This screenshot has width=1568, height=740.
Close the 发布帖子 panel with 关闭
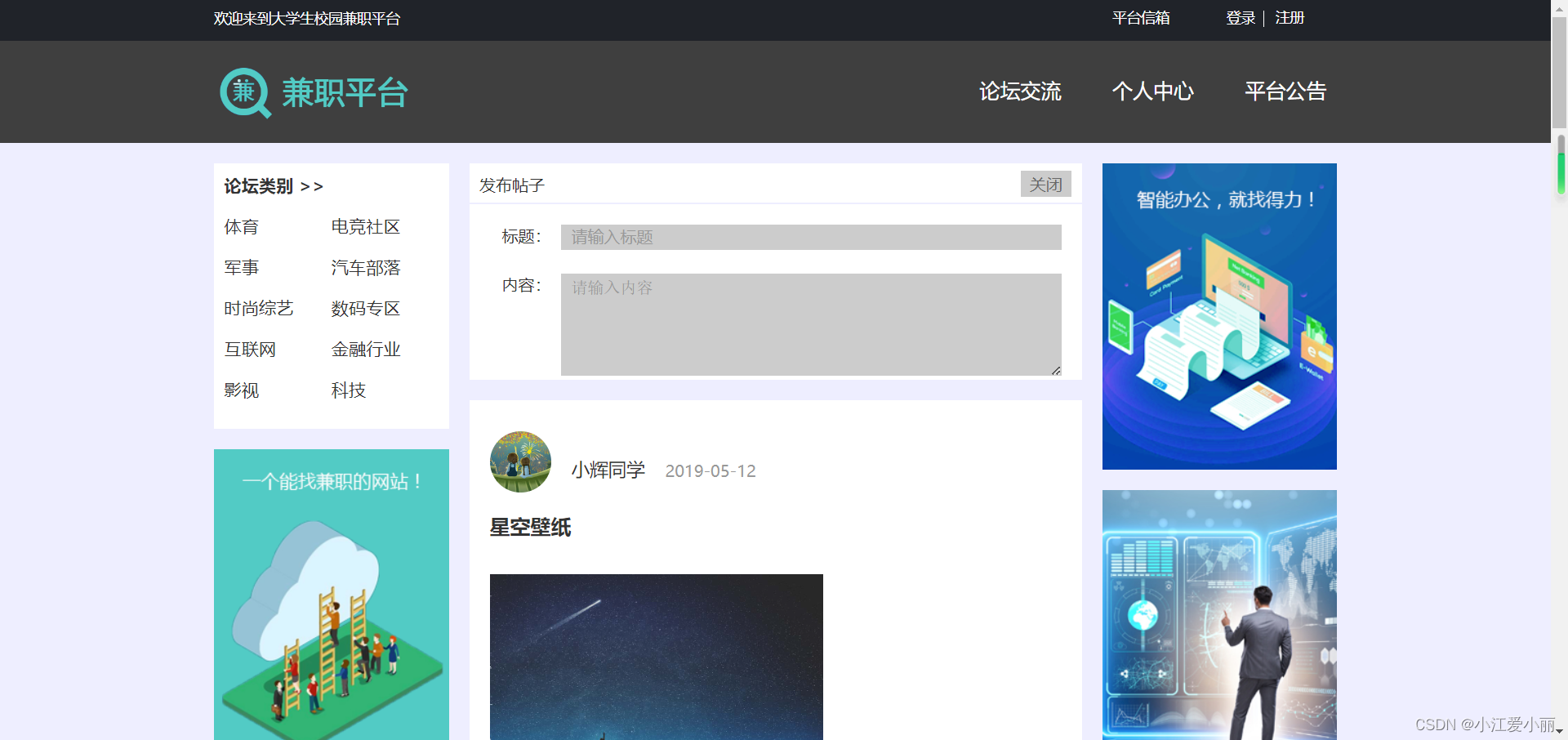point(1045,185)
